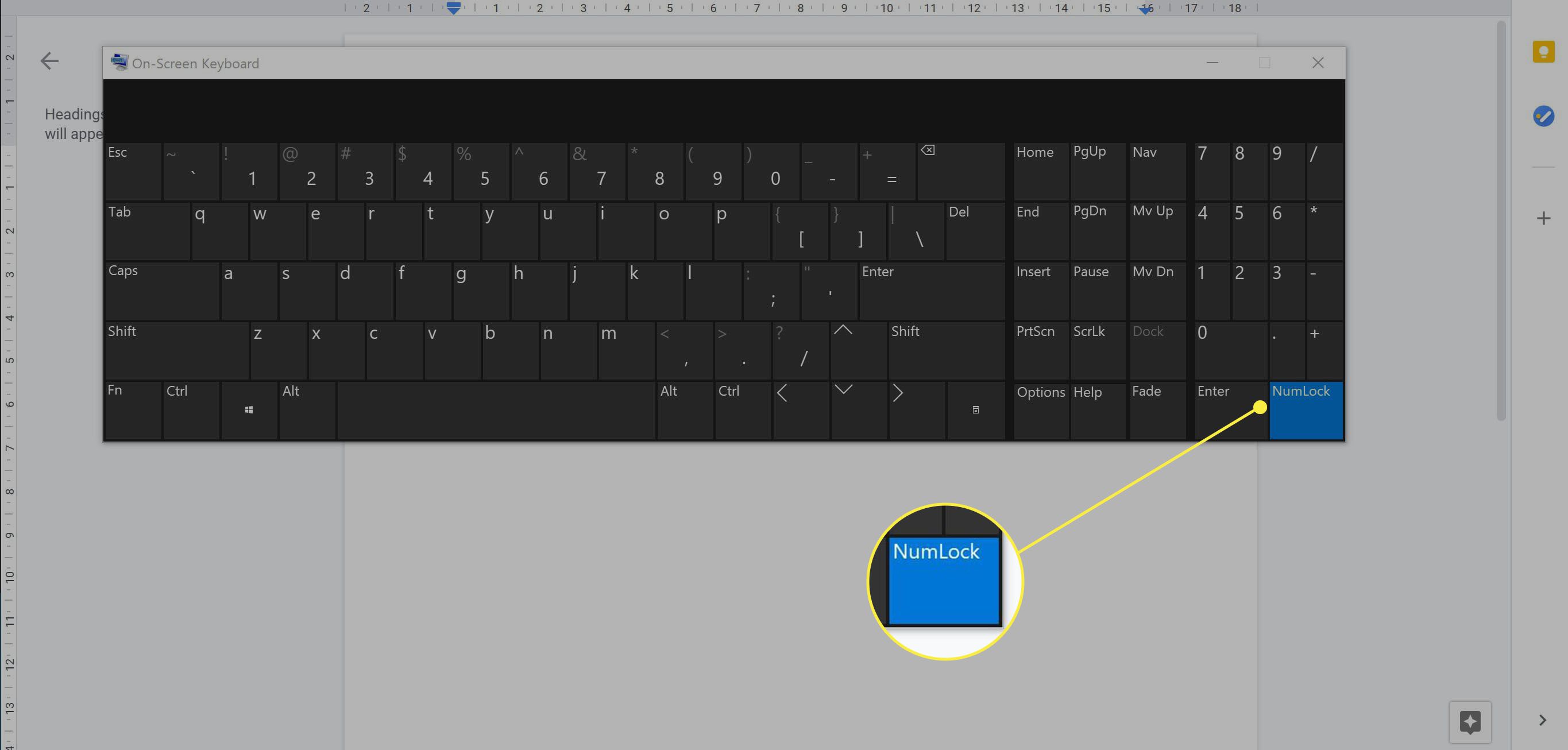Click the main Enter key
The height and width of the screenshot is (750, 1568).
932,291
